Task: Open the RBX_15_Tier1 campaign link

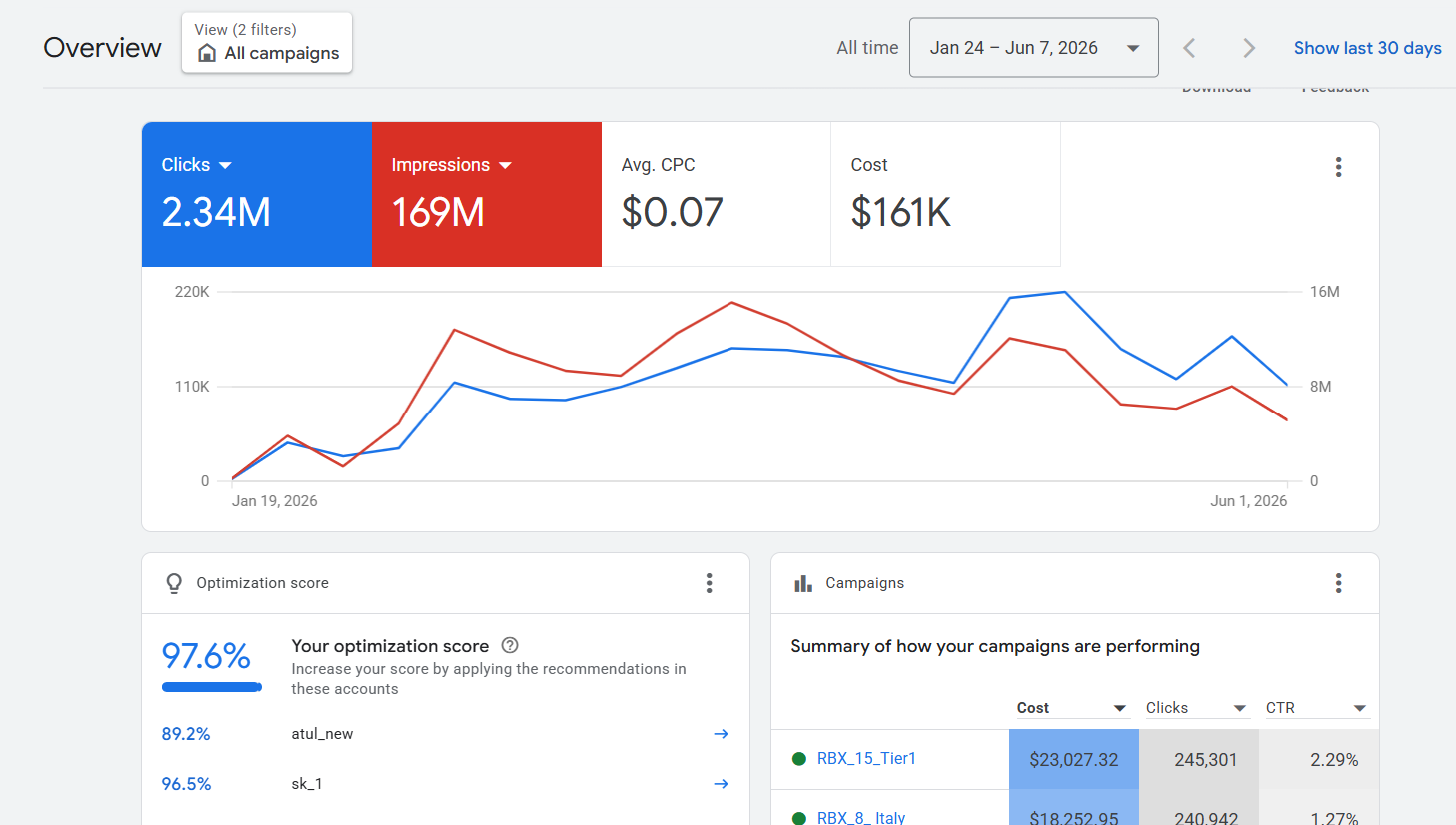Action: [x=866, y=759]
